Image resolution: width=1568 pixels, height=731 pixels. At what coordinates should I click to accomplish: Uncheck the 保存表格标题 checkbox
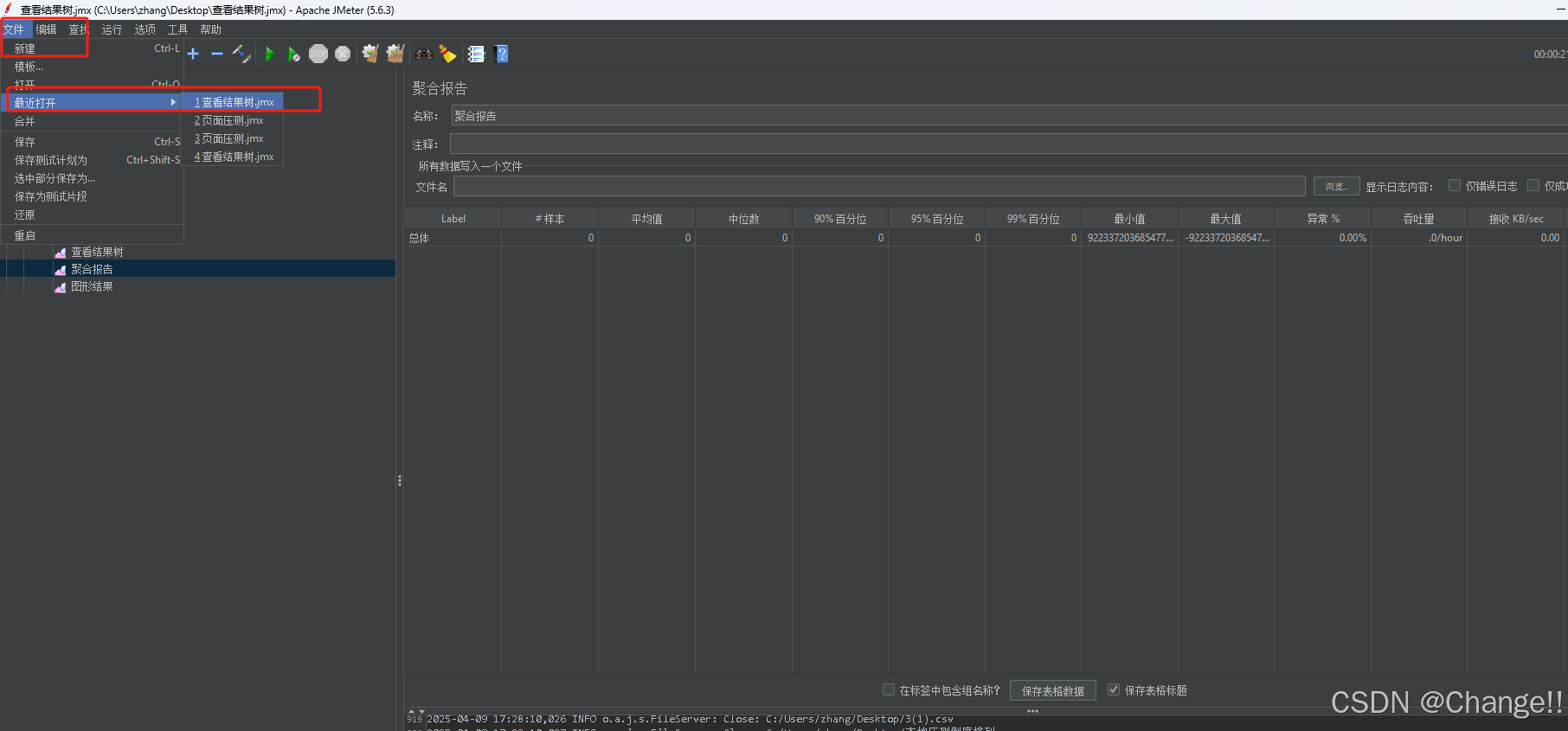pyautogui.click(x=1115, y=689)
